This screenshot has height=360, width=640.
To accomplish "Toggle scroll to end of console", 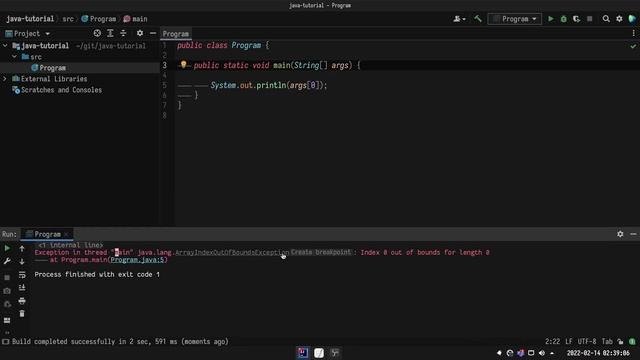I will point(22,288).
